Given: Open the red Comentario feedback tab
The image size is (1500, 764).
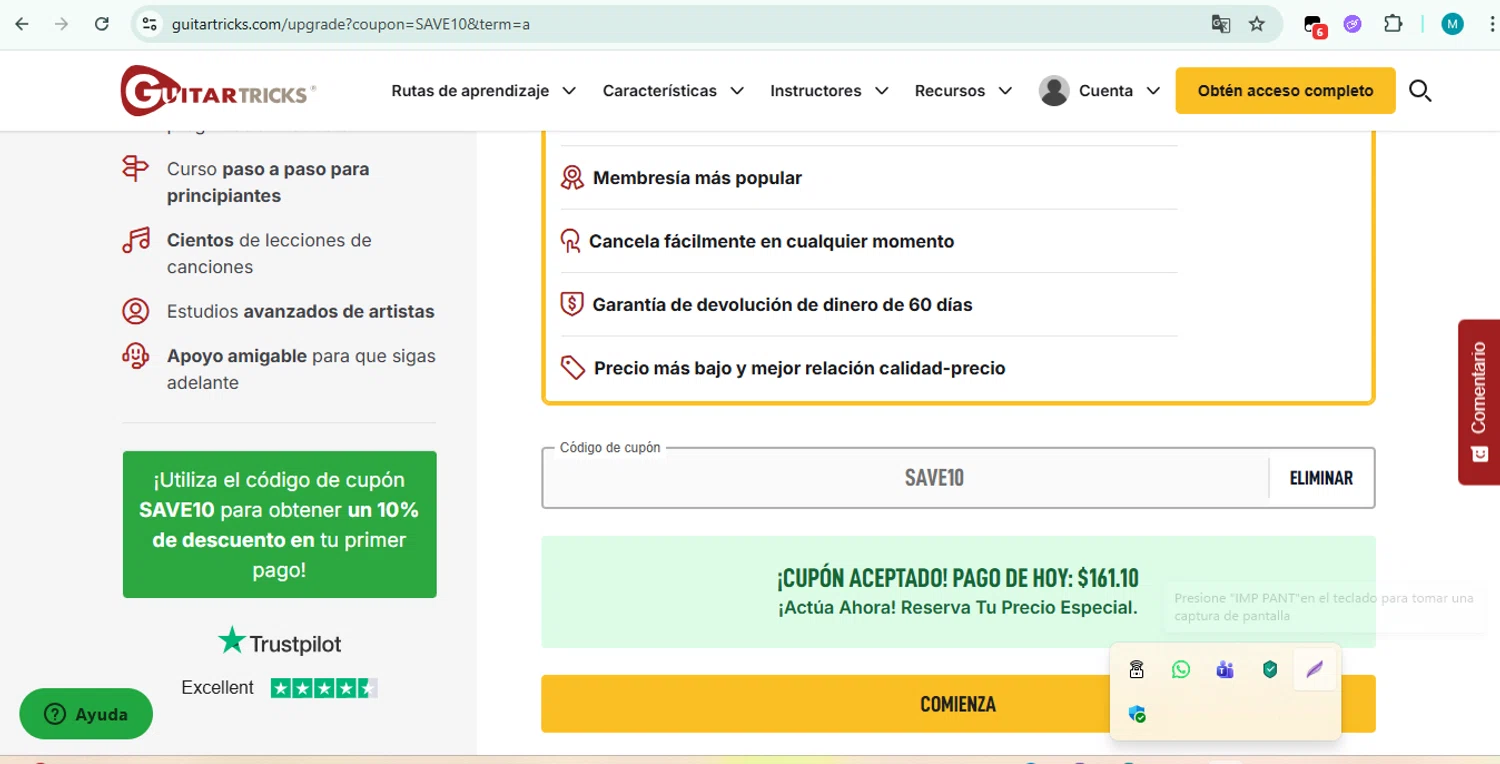Looking at the screenshot, I should (1479, 402).
